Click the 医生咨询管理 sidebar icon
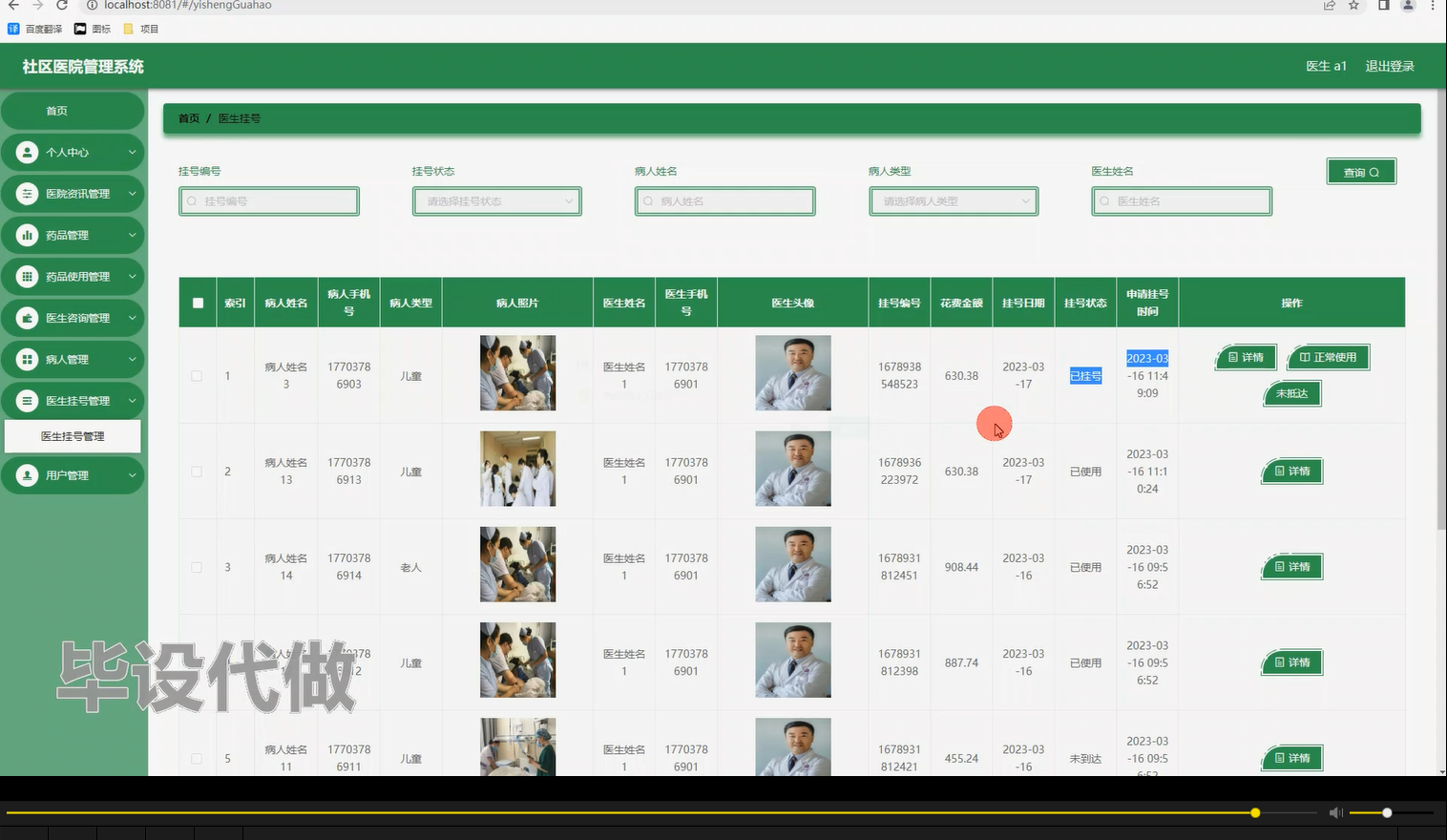1447x840 pixels. point(28,318)
